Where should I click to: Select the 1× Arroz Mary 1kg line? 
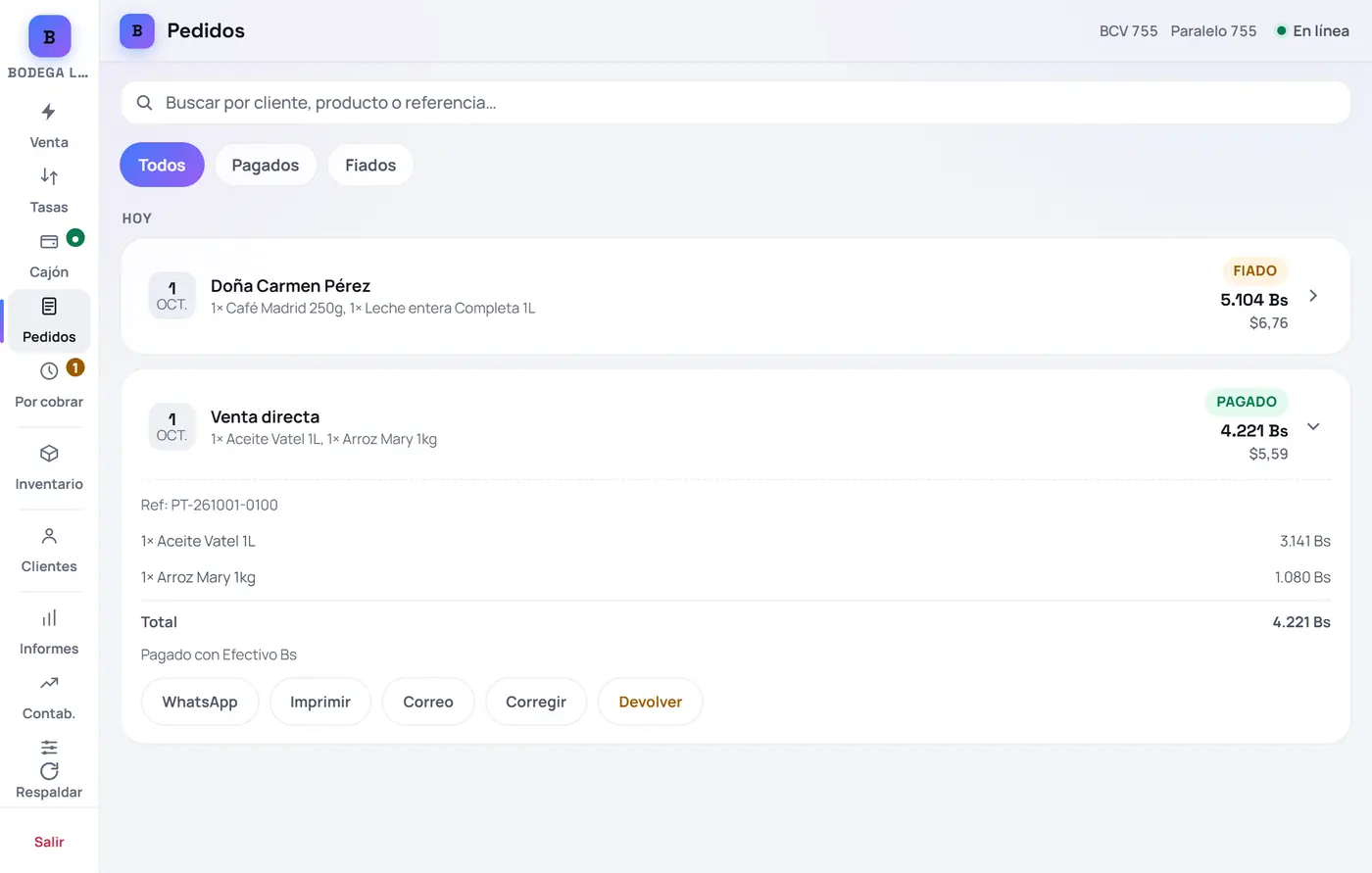tap(735, 577)
